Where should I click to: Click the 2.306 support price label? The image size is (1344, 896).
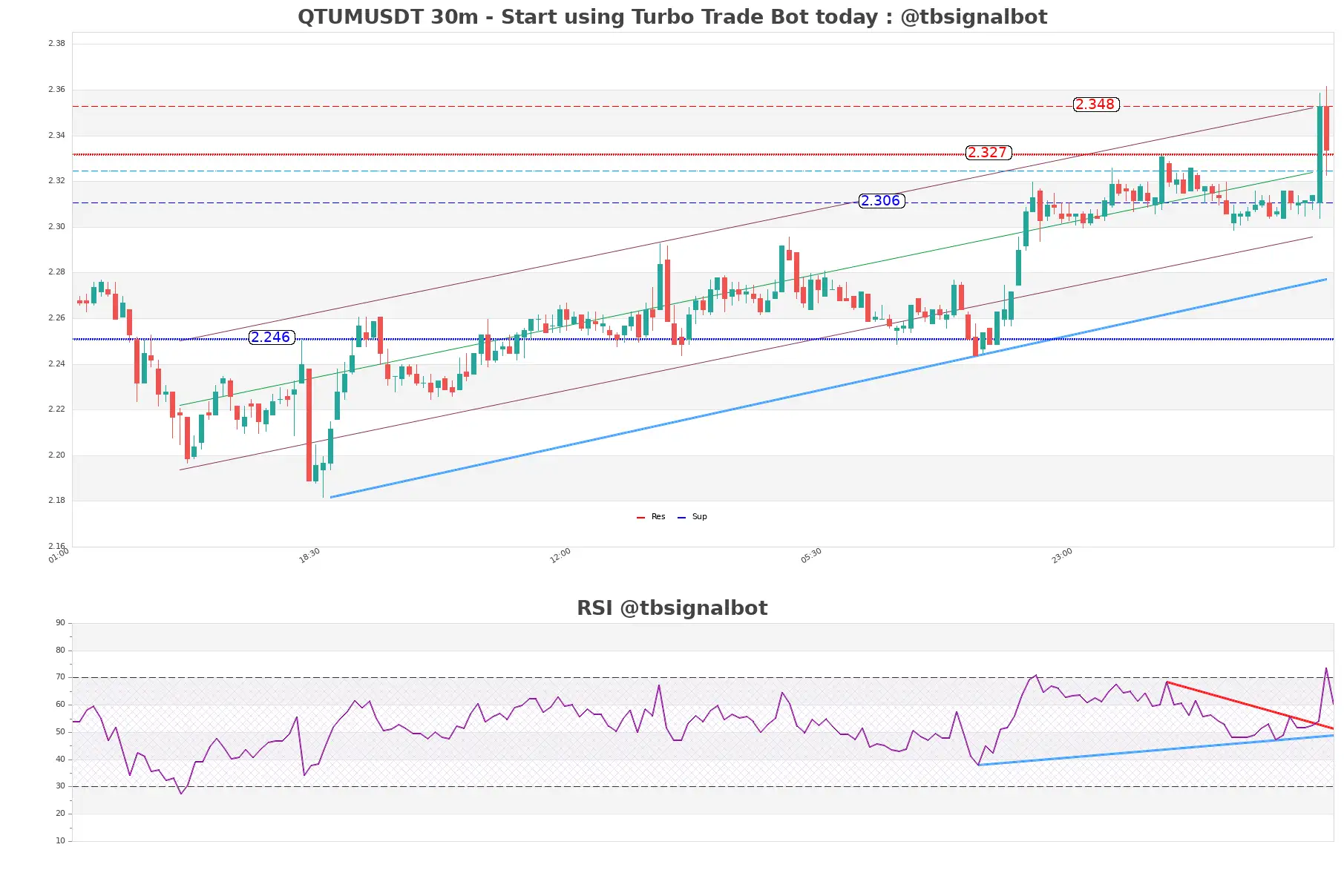882,201
